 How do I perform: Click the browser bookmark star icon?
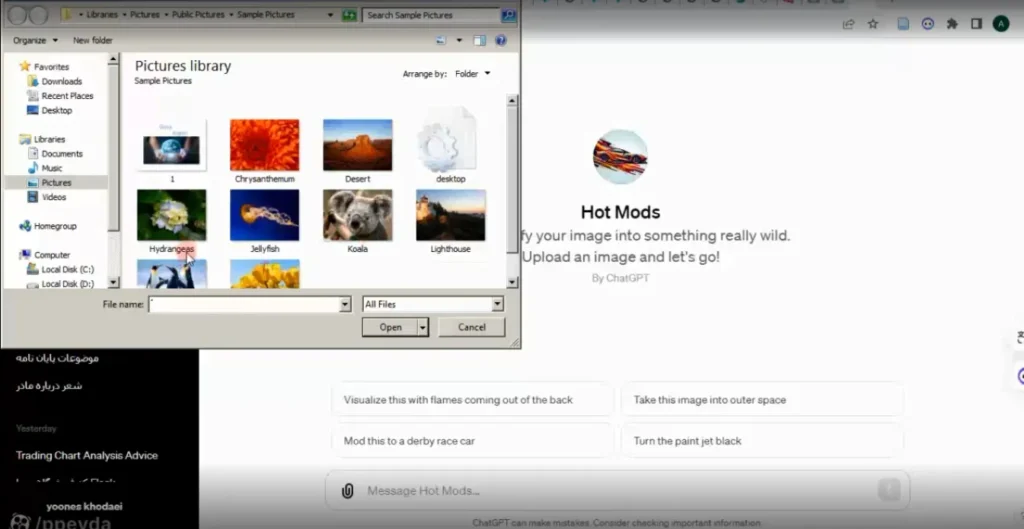873,24
